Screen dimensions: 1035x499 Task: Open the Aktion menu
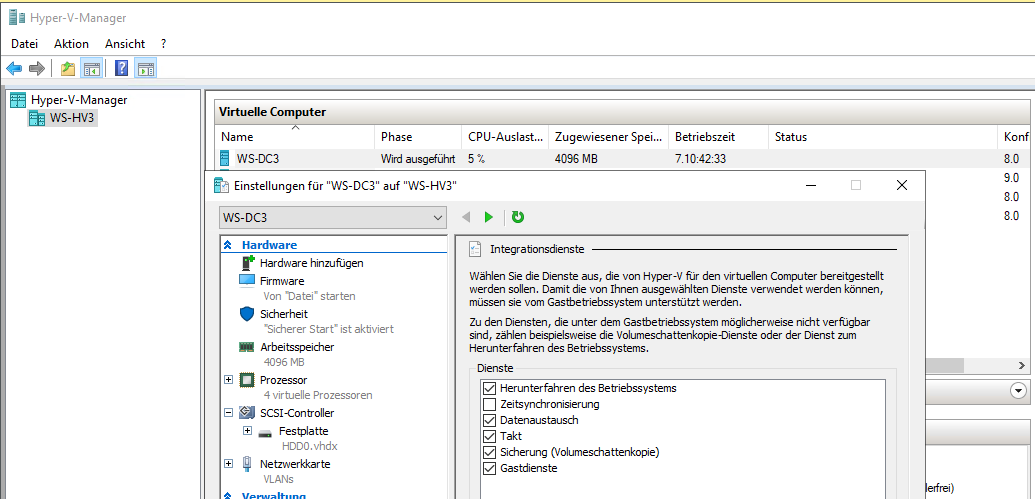click(x=71, y=44)
